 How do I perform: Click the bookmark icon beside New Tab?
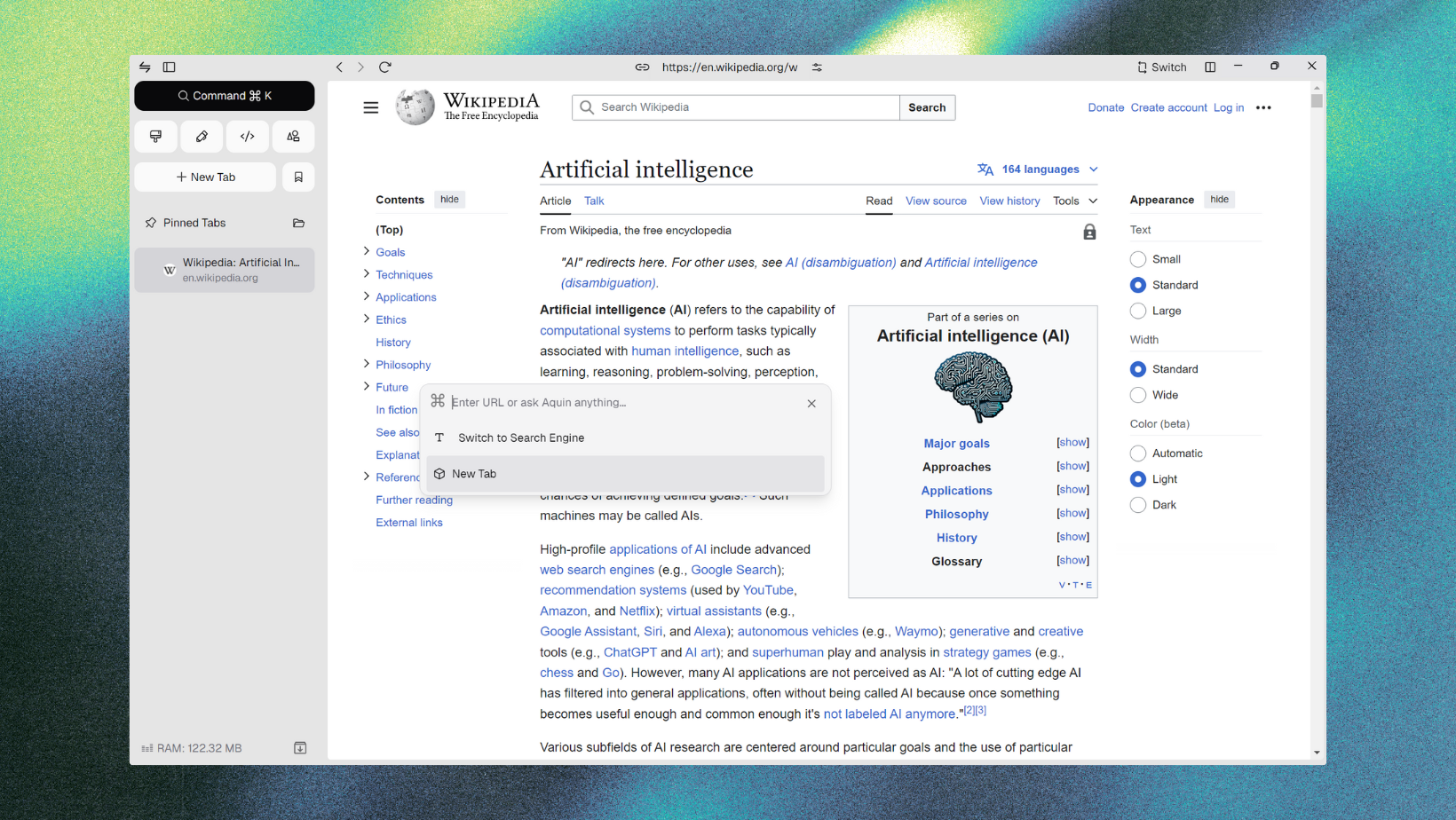pos(298,177)
